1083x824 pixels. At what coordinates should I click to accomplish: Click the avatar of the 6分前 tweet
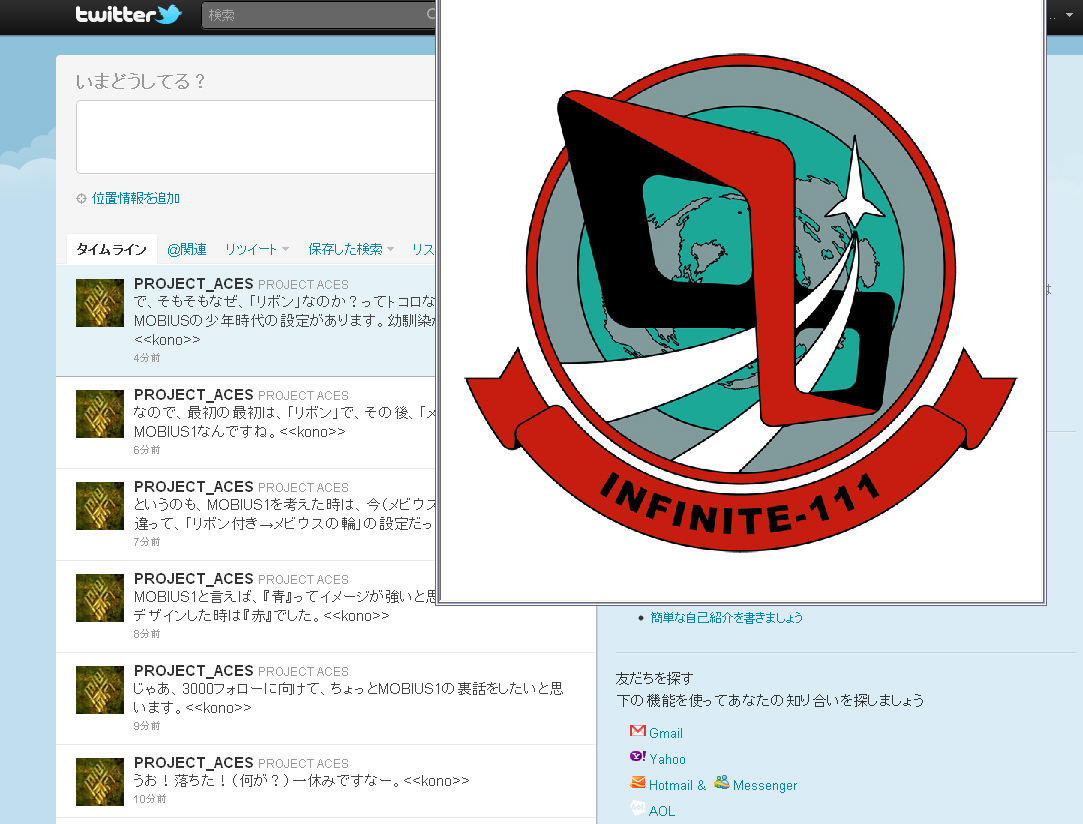pyautogui.click(x=99, y=414)
